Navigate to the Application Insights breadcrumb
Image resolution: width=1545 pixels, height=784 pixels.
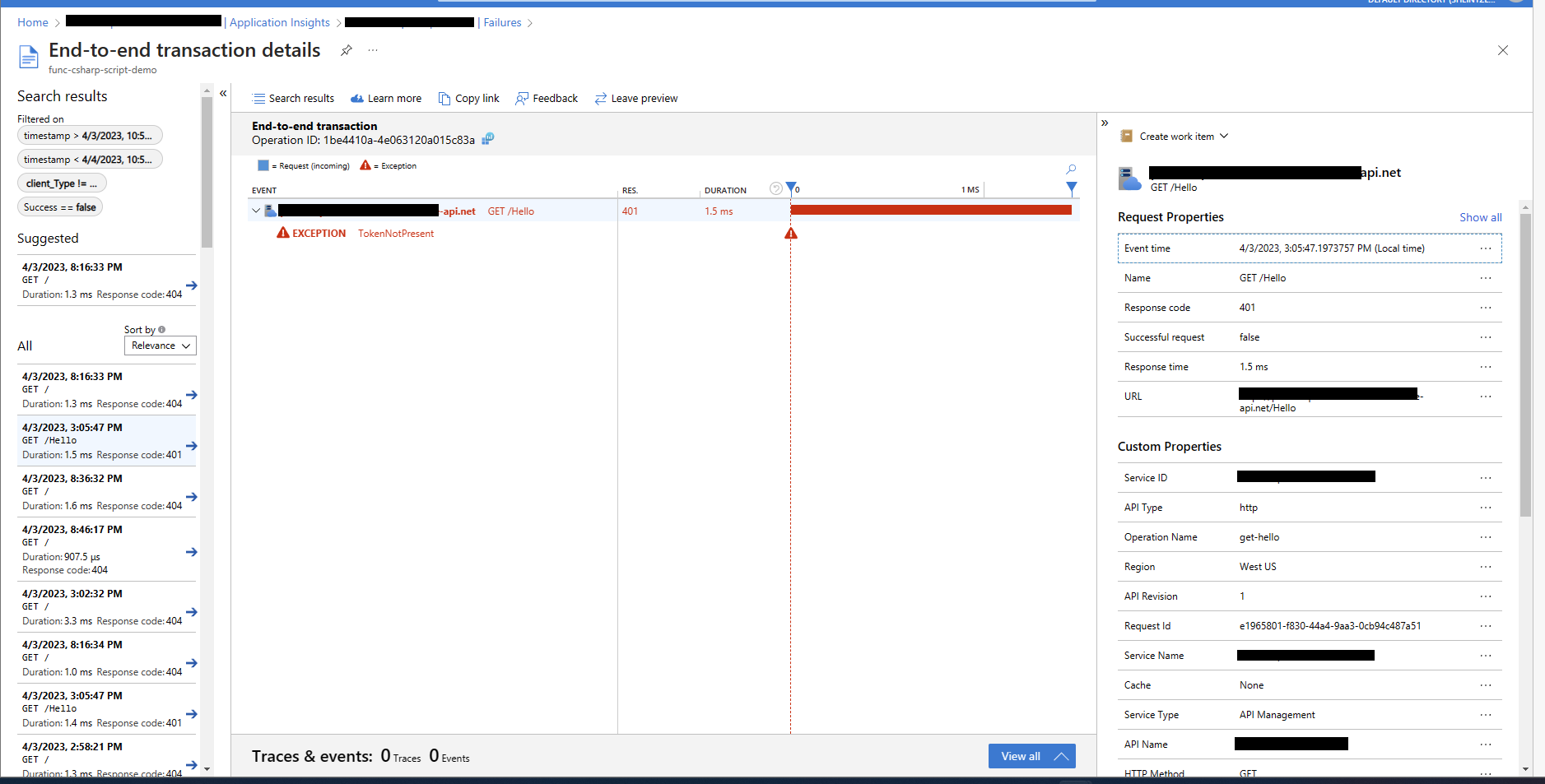[280, 22]
